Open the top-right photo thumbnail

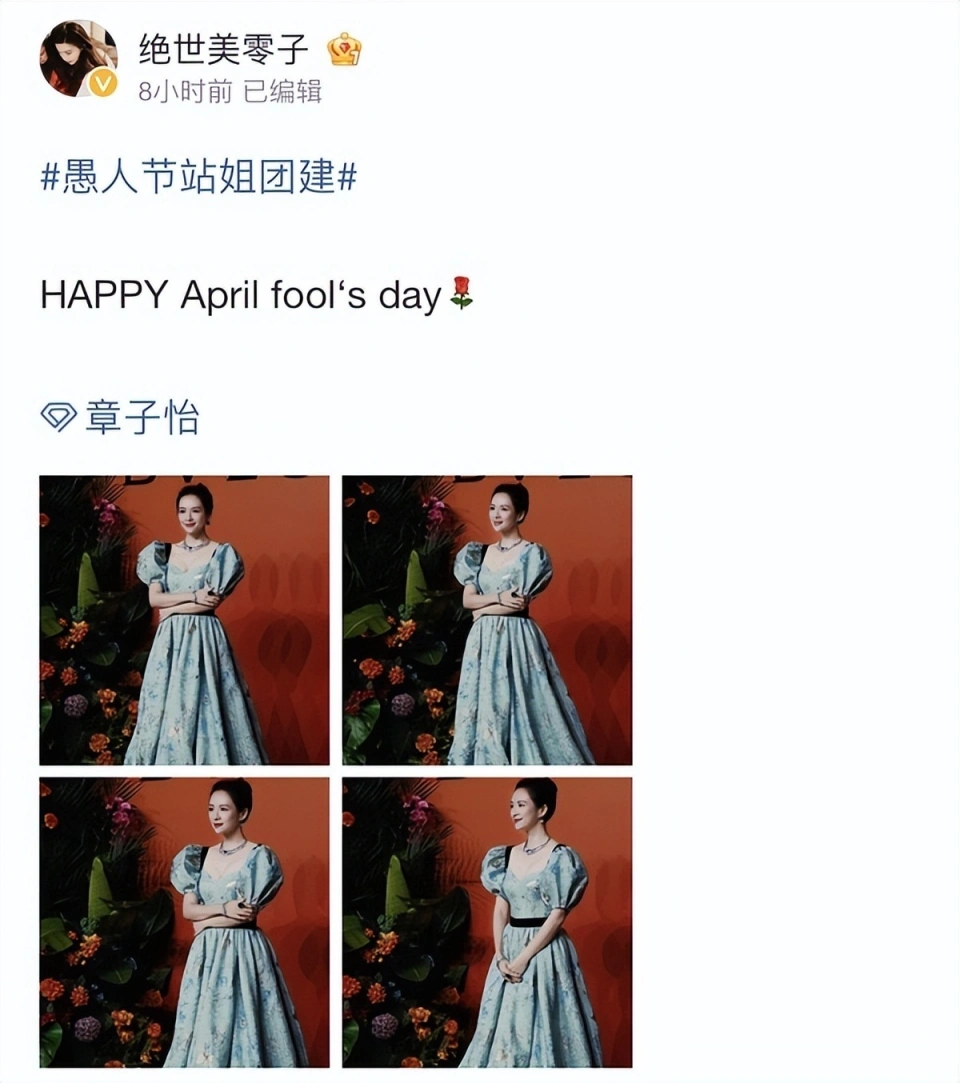(487, 620)
